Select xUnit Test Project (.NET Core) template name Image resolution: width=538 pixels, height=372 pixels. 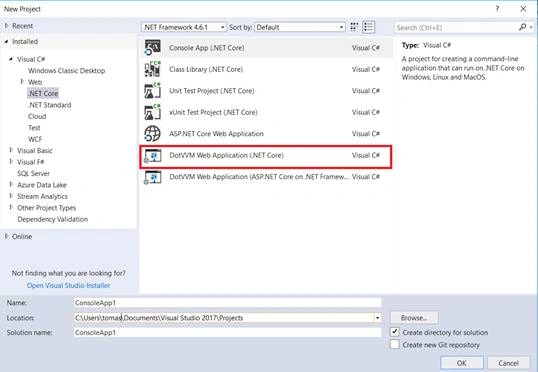click(213, 112)
